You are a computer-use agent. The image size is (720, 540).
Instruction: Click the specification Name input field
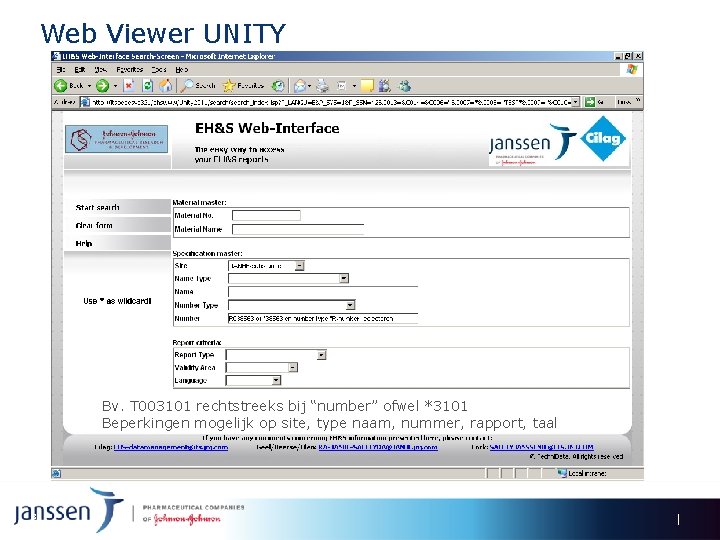coord(323,292)
